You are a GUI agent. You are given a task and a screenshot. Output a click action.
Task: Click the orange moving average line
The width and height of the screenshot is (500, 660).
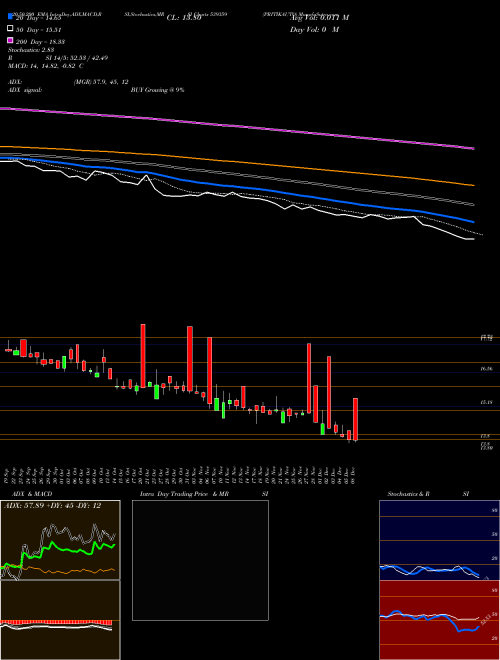coord(237,162)
